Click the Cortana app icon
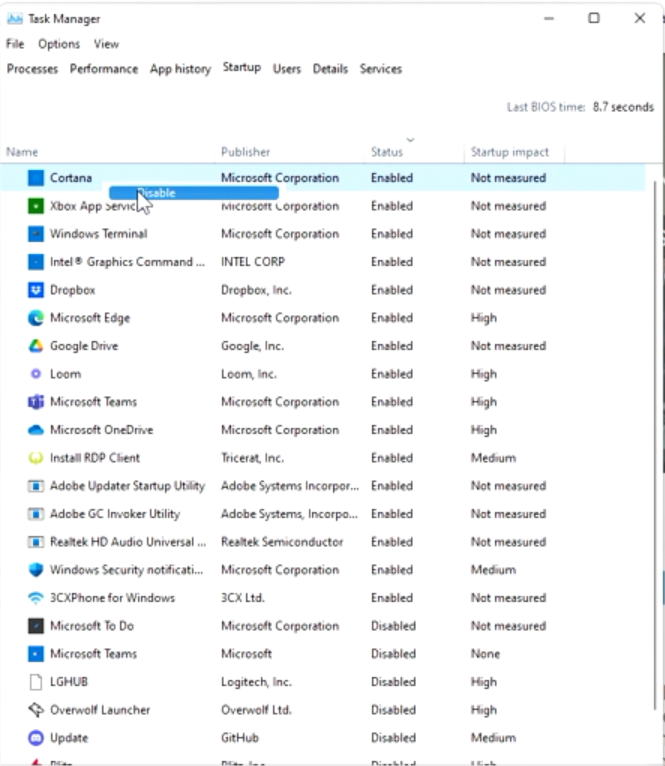The width and height of the screenshot is (665, 766). pyautogui.click(x=36, y=178)
